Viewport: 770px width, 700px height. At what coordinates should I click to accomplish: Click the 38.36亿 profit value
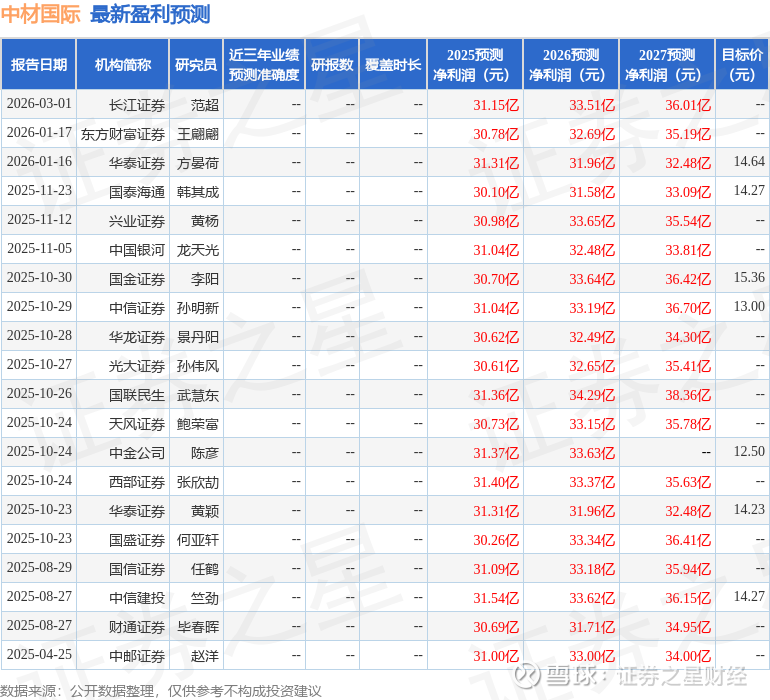688,395
